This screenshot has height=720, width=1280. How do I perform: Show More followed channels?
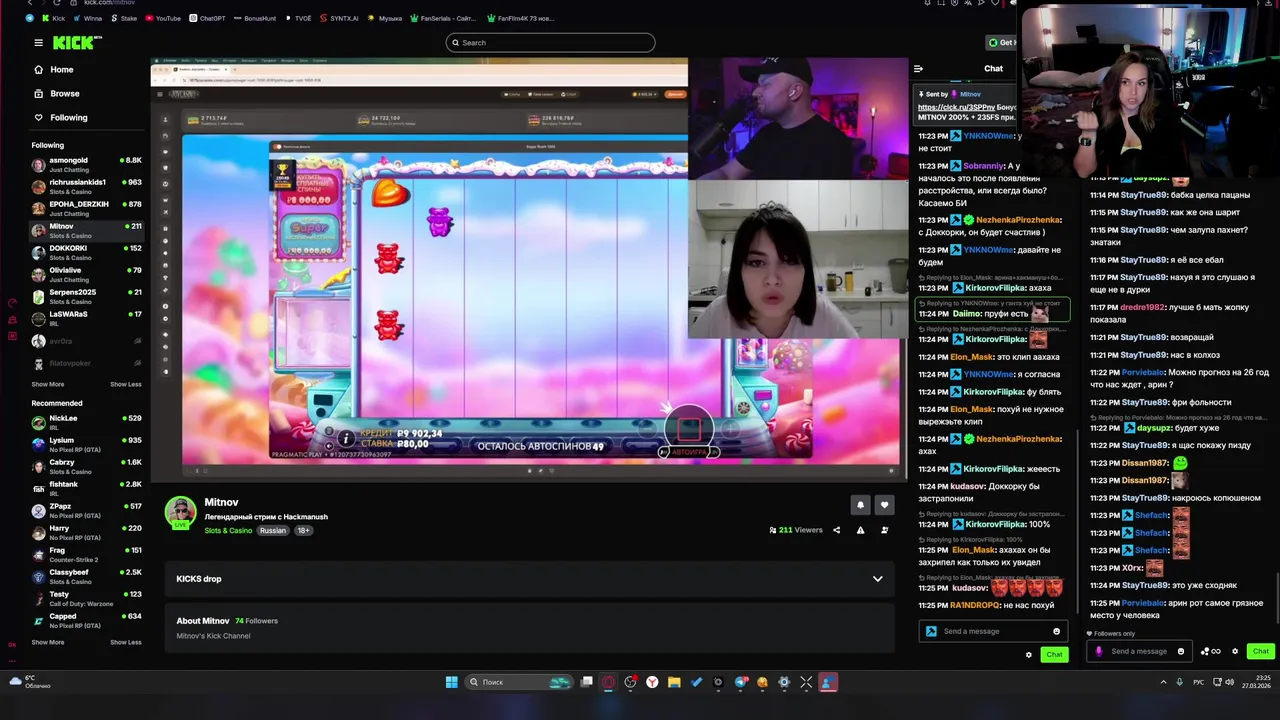(x=47, y=384)
